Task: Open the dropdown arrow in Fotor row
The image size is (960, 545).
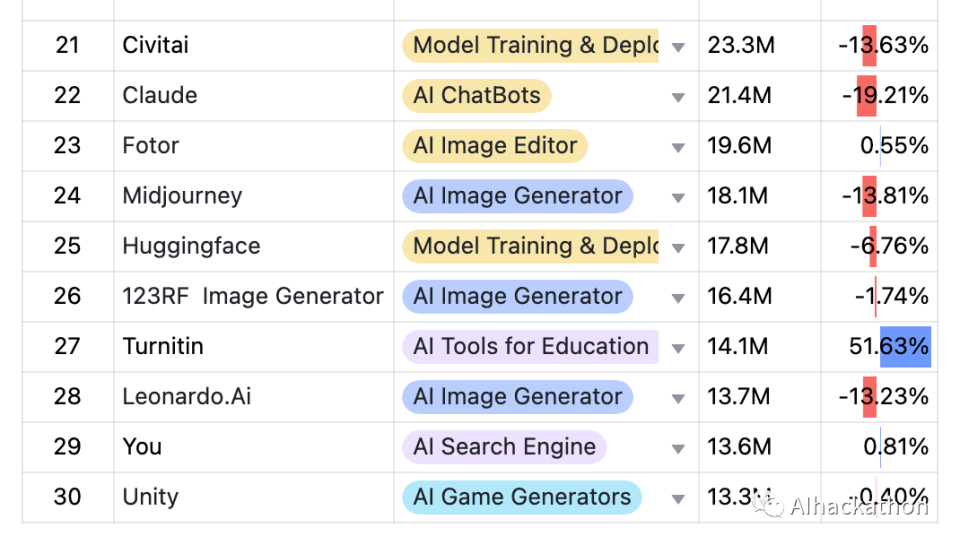Action: [x=678, y=147]
